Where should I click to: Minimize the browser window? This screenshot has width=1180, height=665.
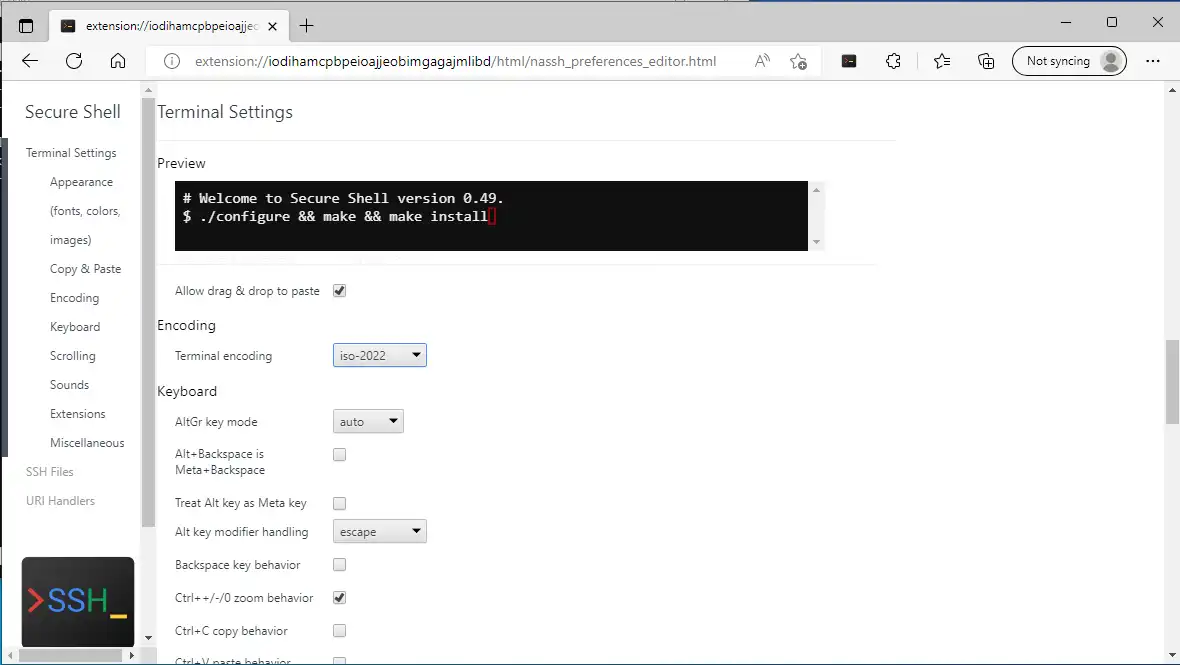click(1066, 23)
